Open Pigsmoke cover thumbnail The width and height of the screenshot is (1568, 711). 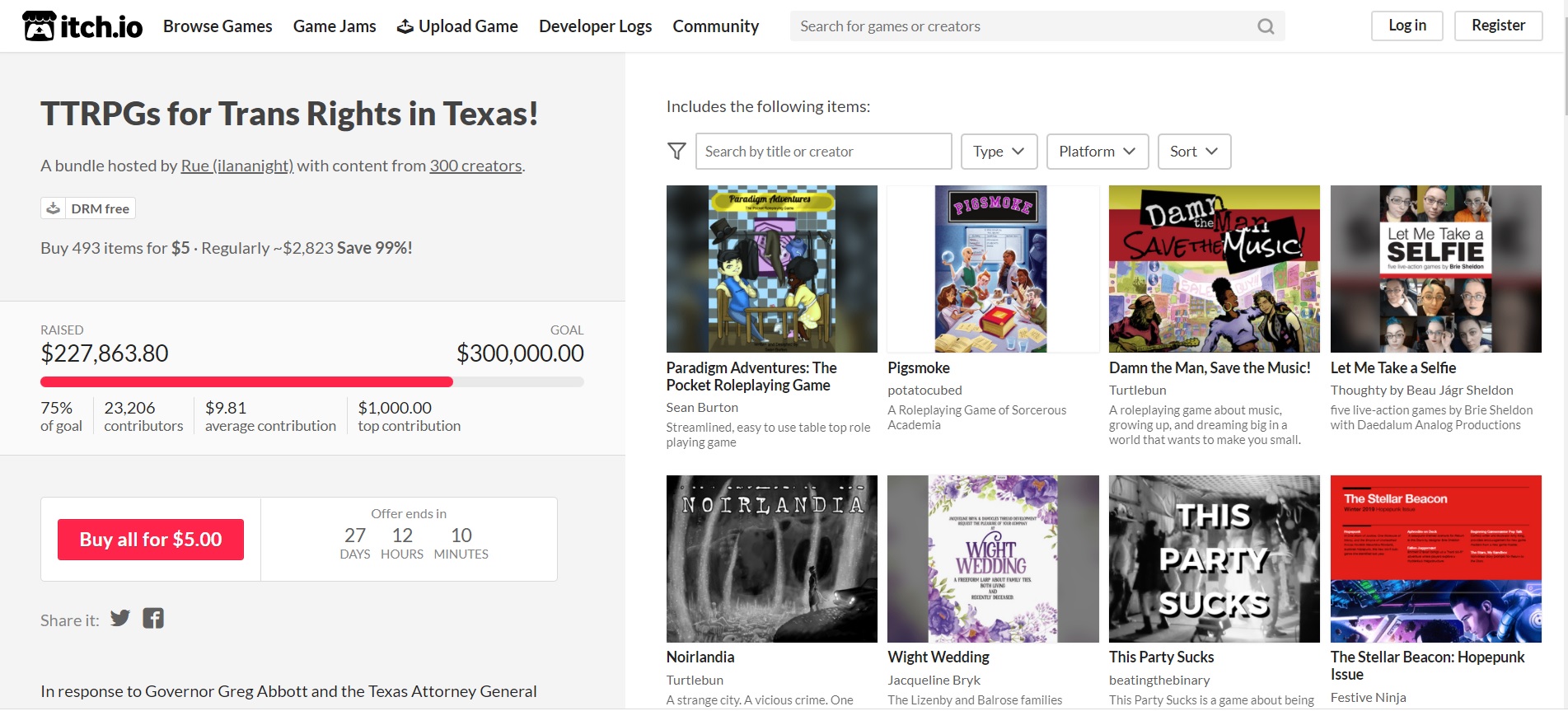click(x=993, y=269)
